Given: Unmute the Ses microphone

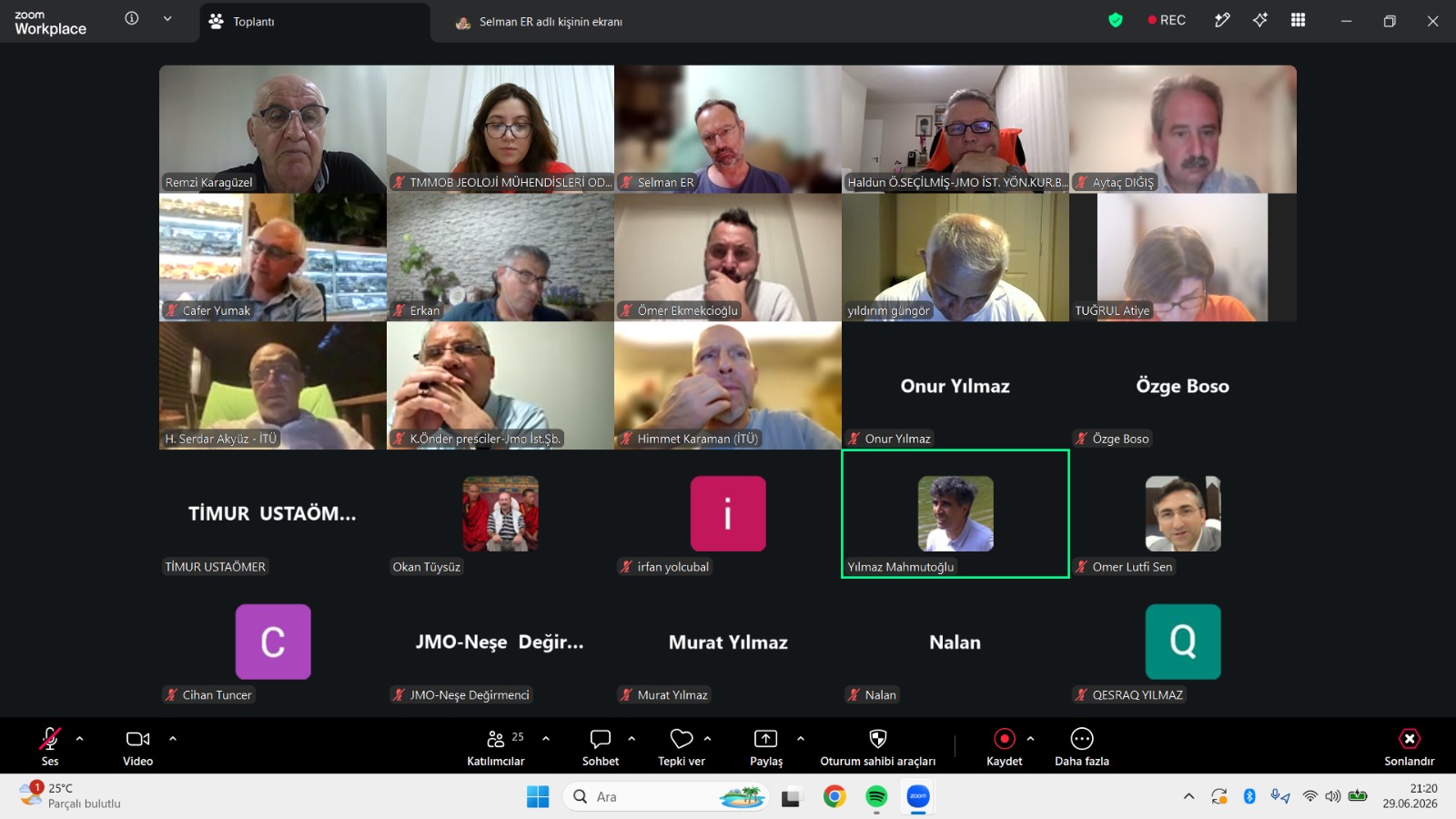Looking at the screenshot, I should 50,747.
